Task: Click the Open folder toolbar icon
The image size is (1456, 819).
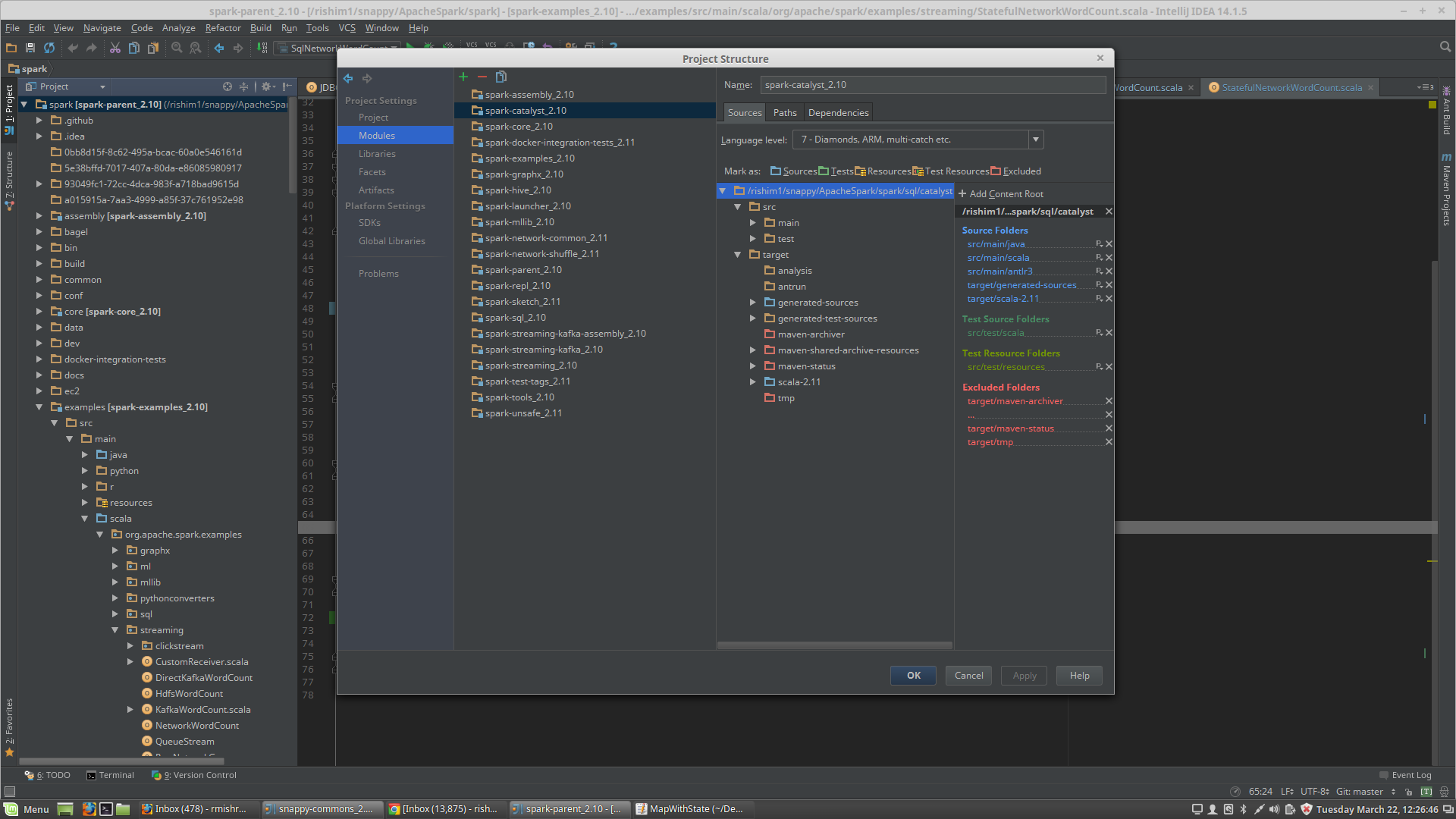Action: [x=11, y=48]
